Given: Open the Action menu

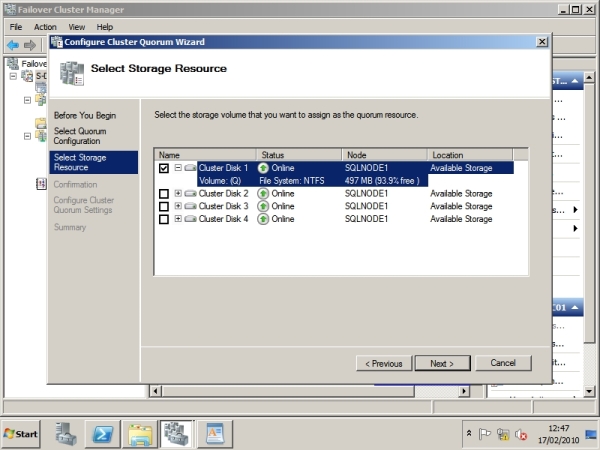Looking at the screenshot, I should click(45, 27).
